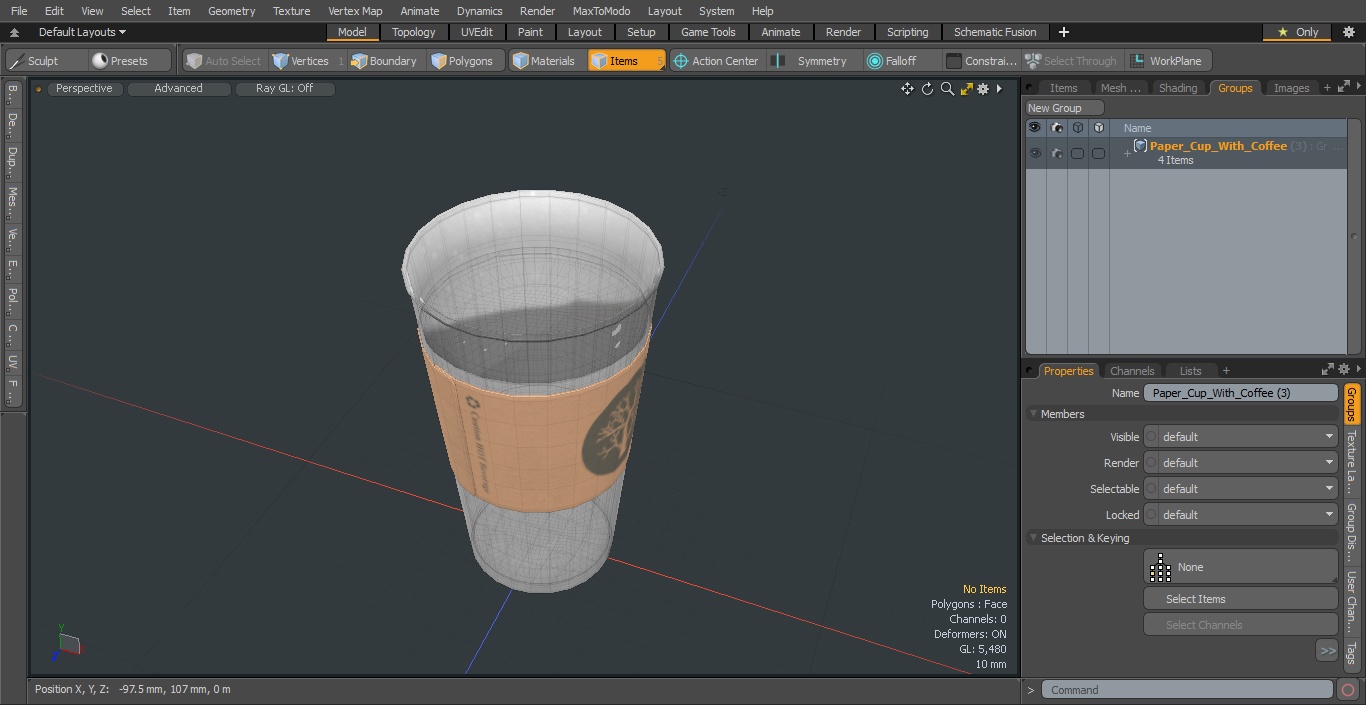This screenshot has height=705, width=1366.
Task: Open the Advanced shading style dropdown
Action: [x=178, y=88]
